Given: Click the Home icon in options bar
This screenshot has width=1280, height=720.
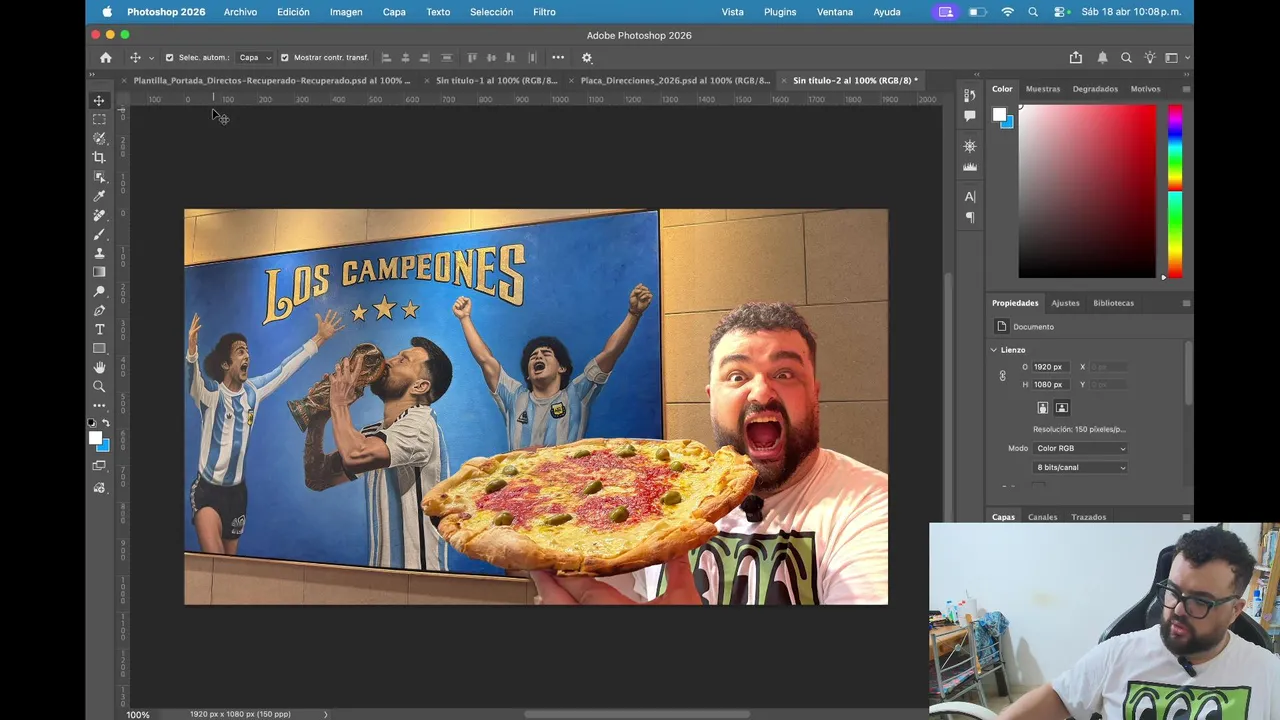Looking at the screenshot, I should coord(106,58).
